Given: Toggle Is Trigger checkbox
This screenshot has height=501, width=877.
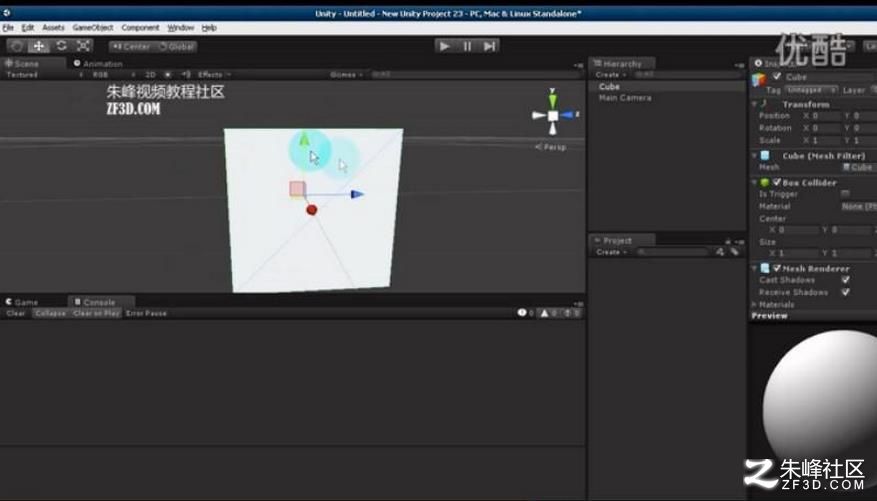Looking at the screenshot, I should (845, 194).
